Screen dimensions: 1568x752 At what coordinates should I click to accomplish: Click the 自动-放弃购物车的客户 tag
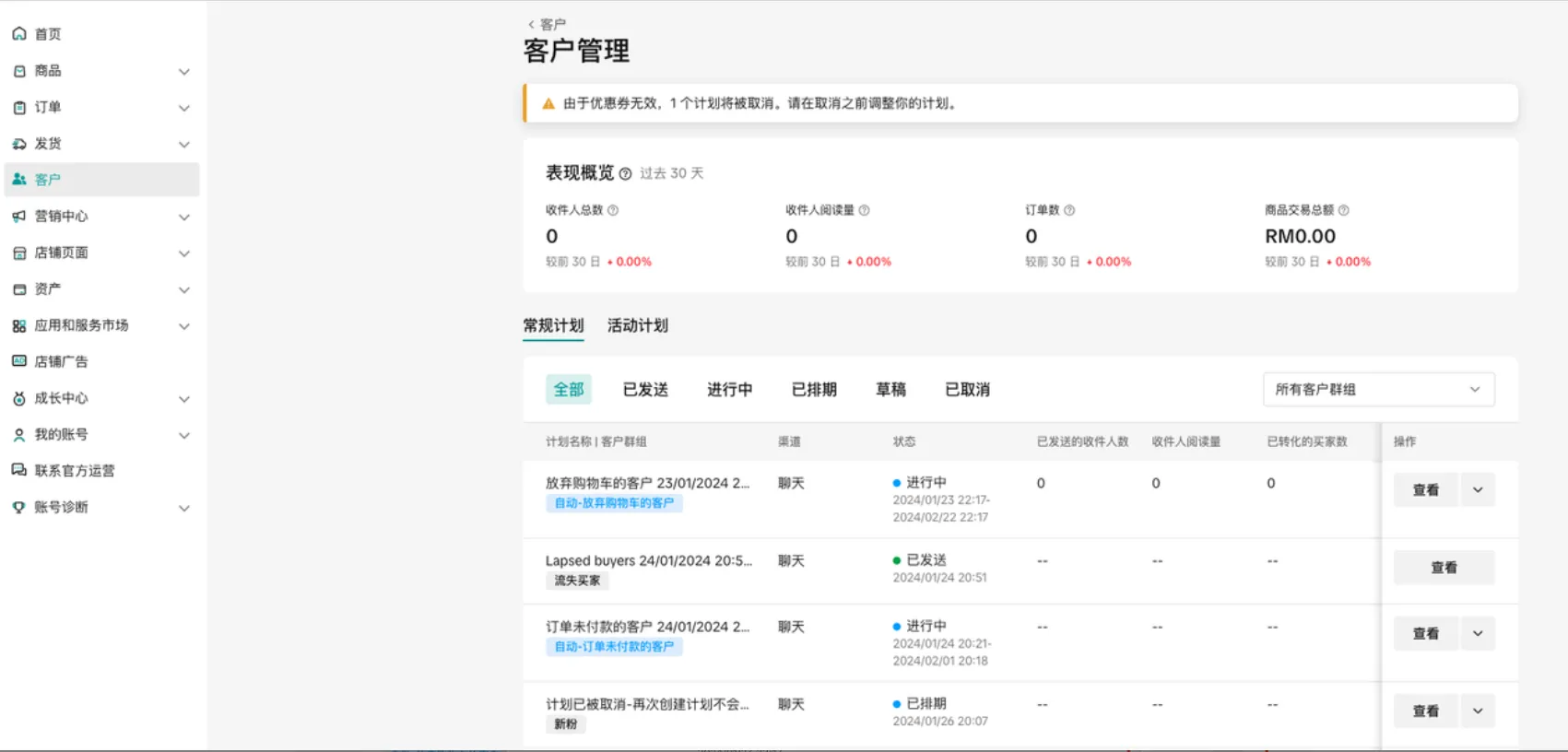click(614, 503)
